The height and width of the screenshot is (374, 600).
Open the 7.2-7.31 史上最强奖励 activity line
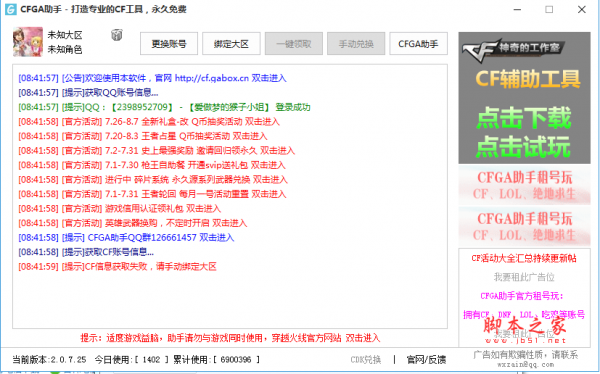point(157,151)
